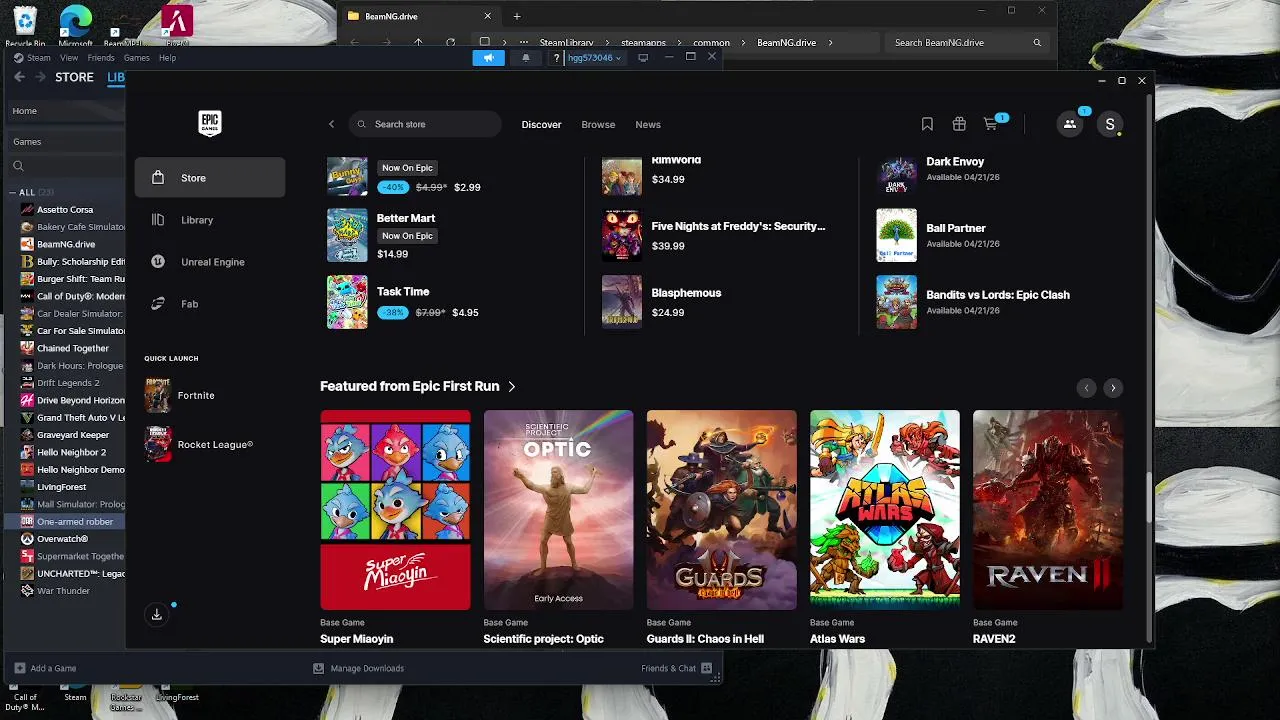Image resolution: width=1280 pixels, height=720 pixels.
Task: Select BeamNG.drive in Steam library list
Action: click(66, 244)
